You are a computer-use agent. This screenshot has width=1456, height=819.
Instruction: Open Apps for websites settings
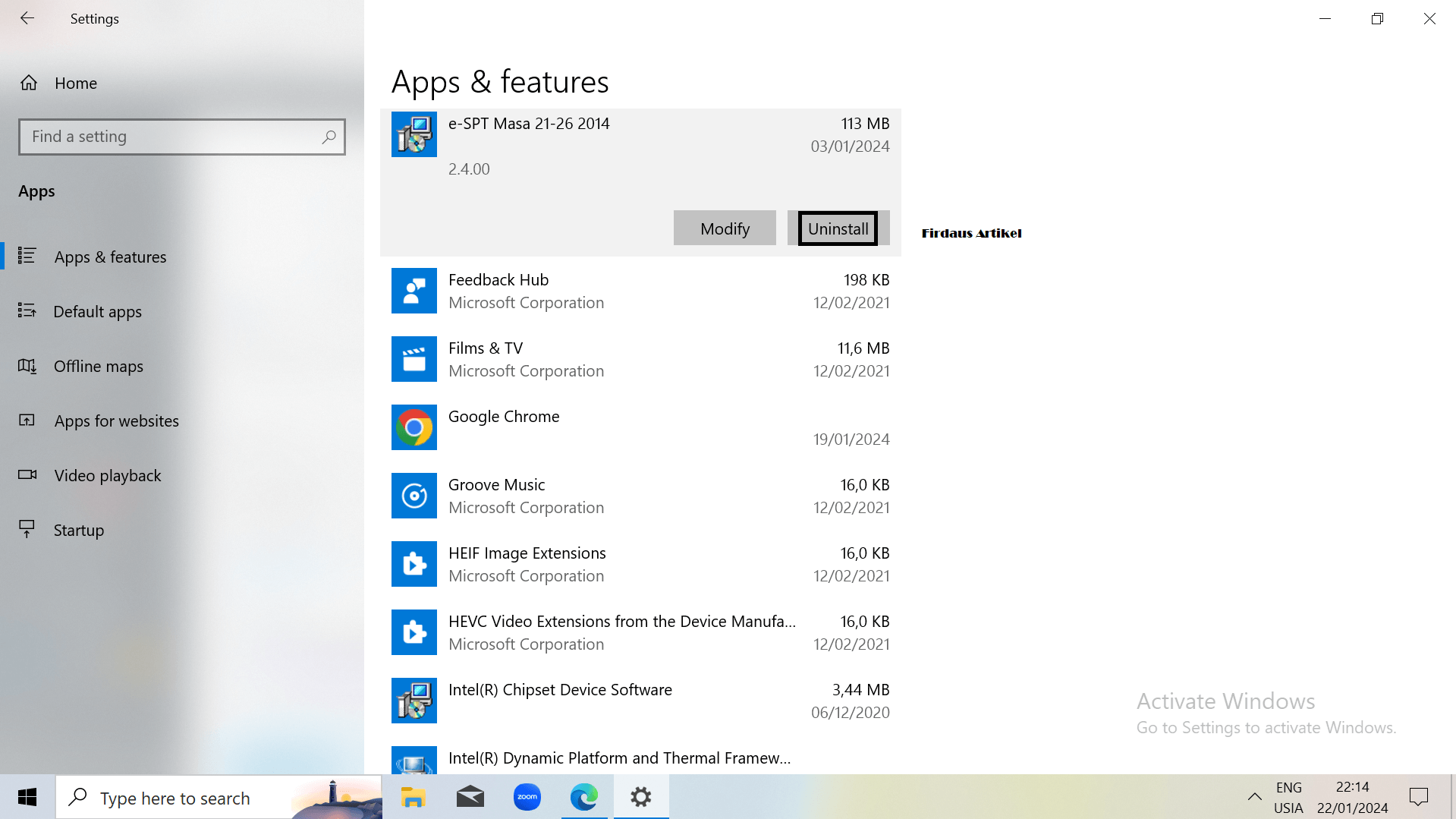click(x=182, y=421)
